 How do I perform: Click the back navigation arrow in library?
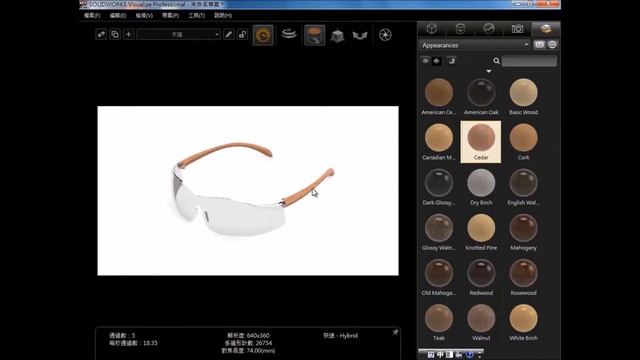point(425,61)
